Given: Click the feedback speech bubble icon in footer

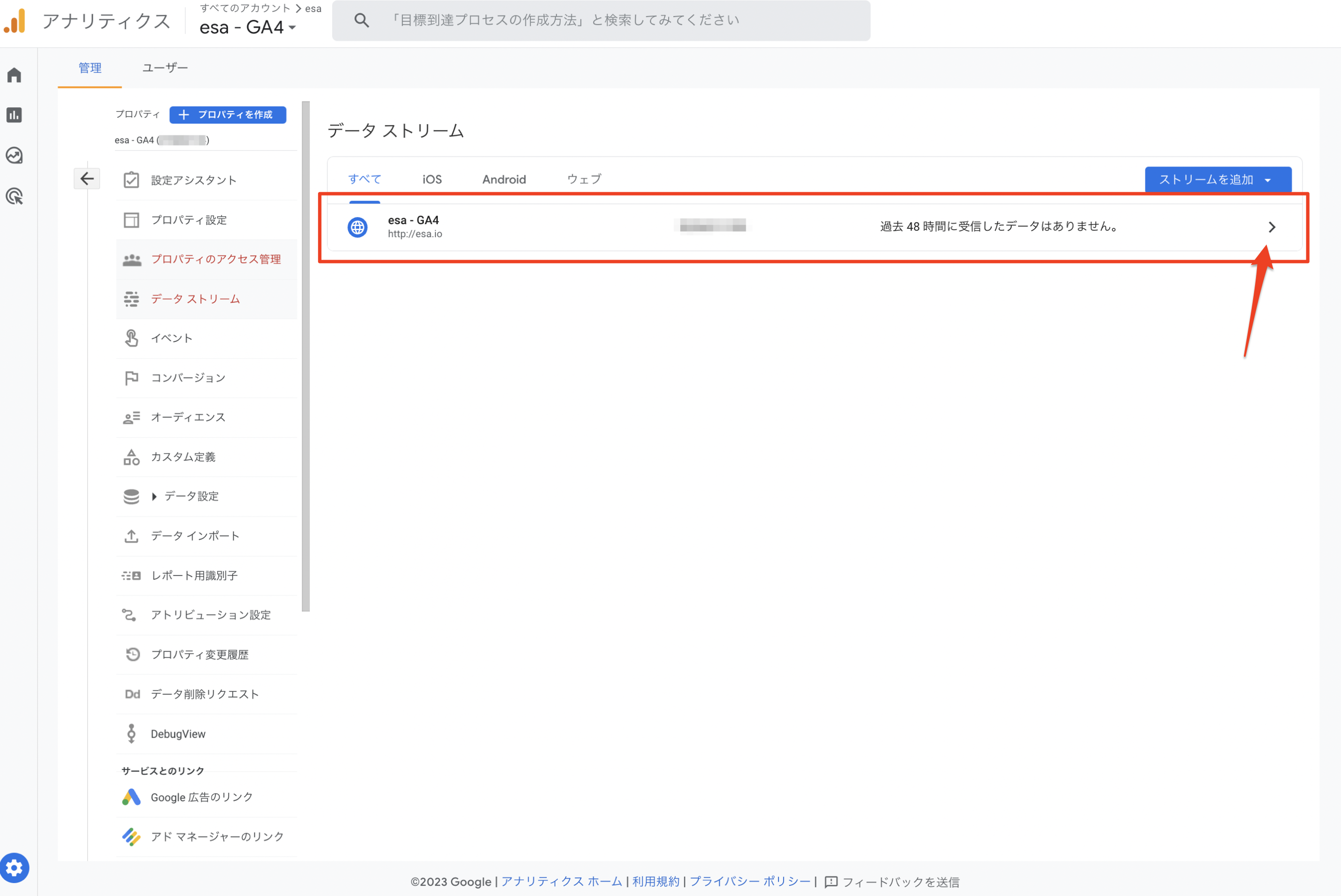Looking at the screenshot, I should [831, 882].
